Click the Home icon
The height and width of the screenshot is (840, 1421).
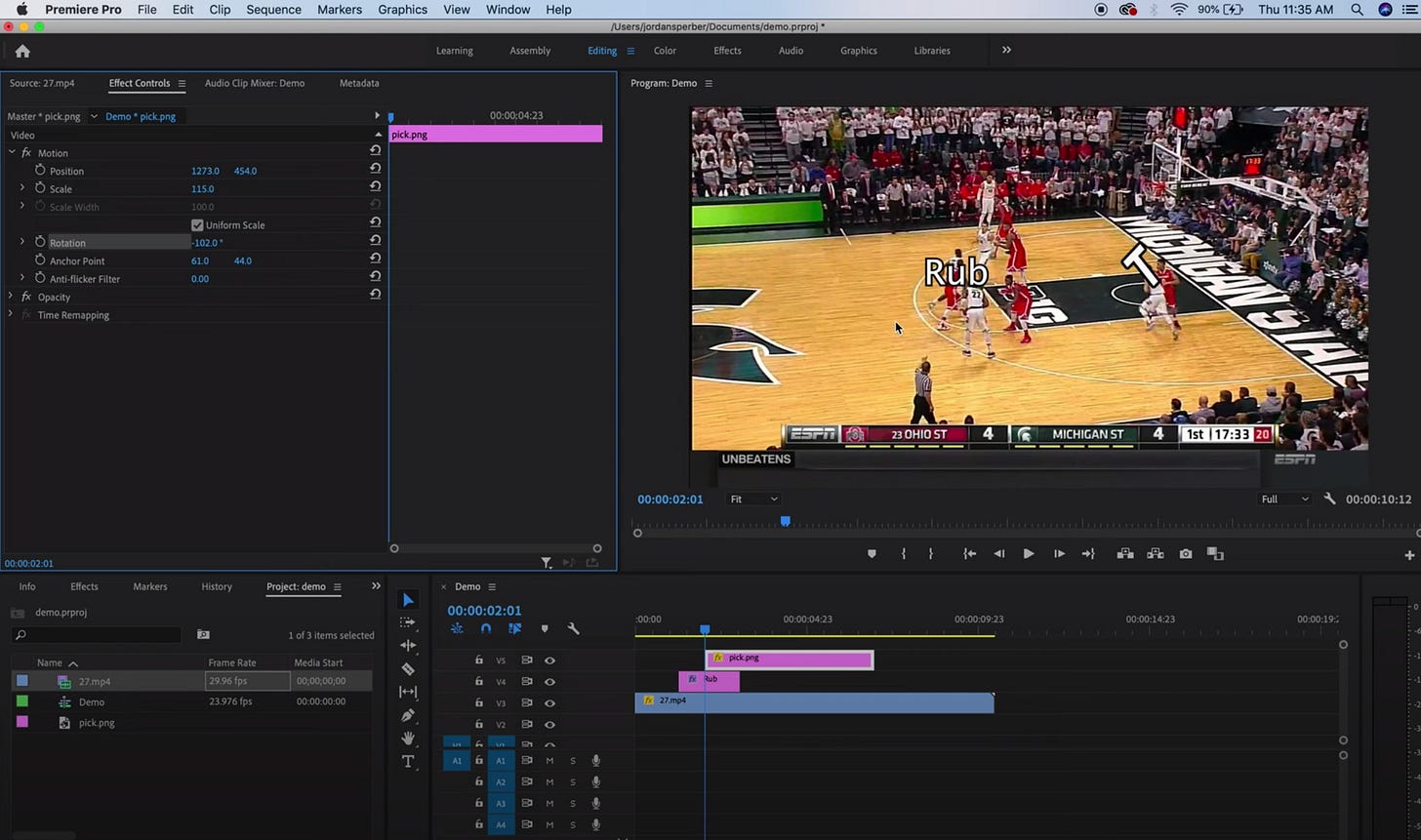click(x=22, y=51)
